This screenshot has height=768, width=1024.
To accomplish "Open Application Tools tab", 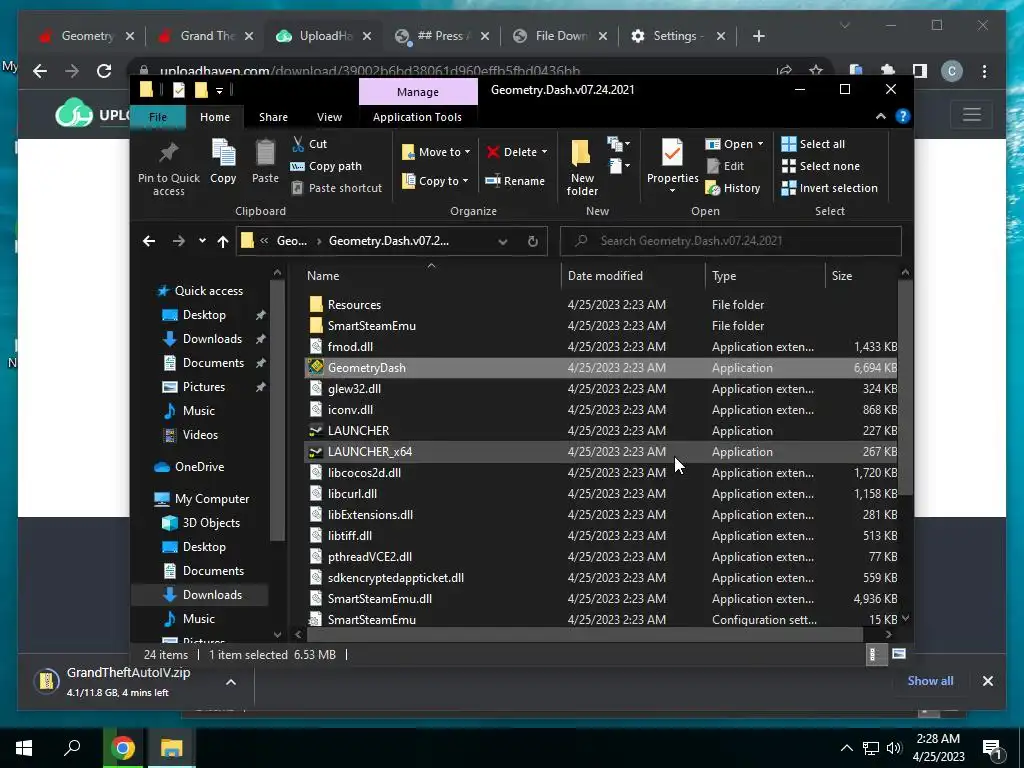I will pyautogui.click(x=417, y=117).
